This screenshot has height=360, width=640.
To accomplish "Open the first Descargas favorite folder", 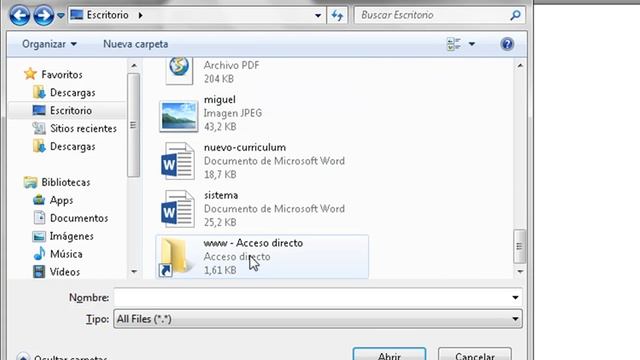I will click(72, 93).
